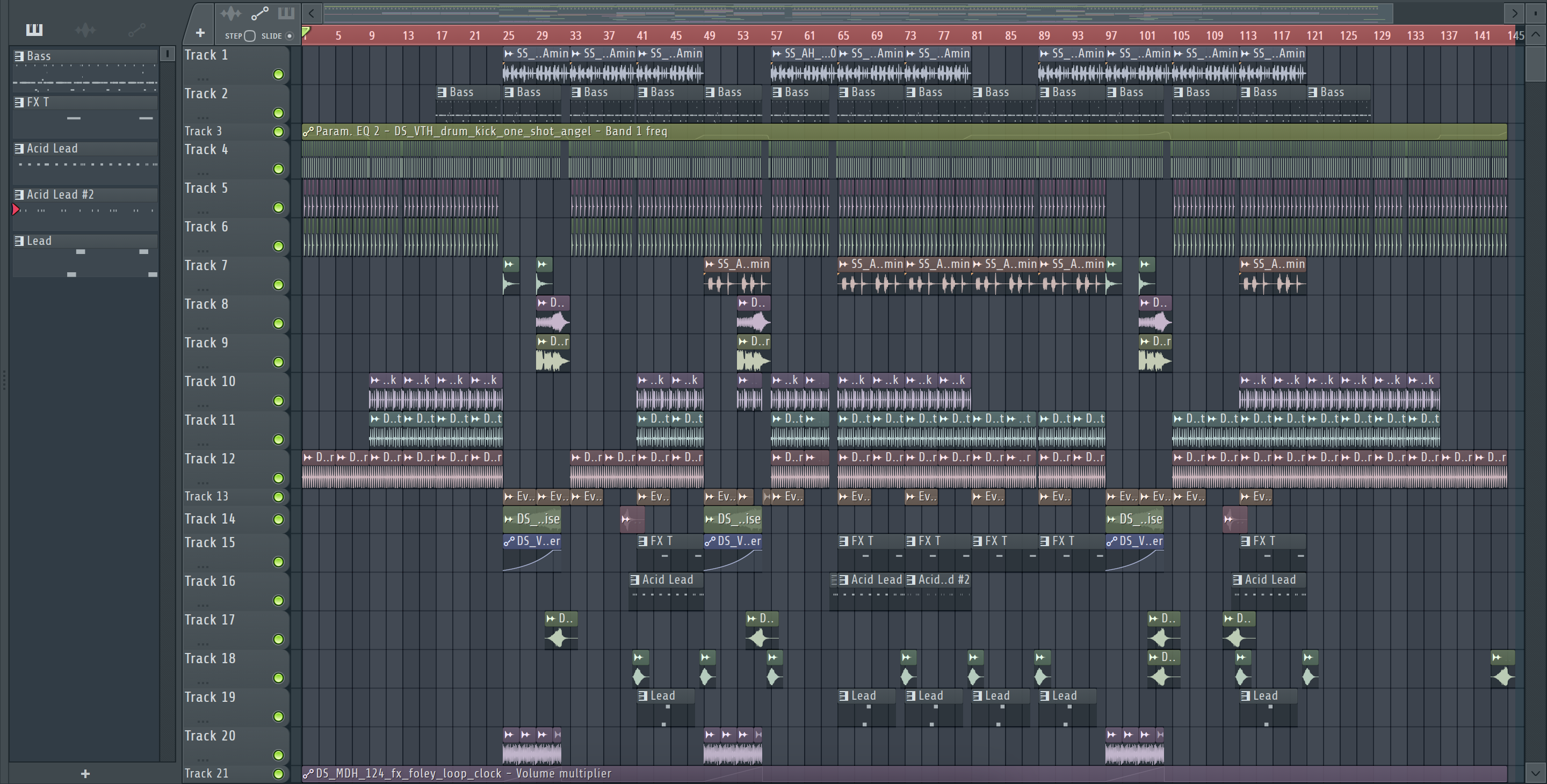The image size is (1547, 784).
Task: Mute Track 2 using its green light
Action: [279, 113]
